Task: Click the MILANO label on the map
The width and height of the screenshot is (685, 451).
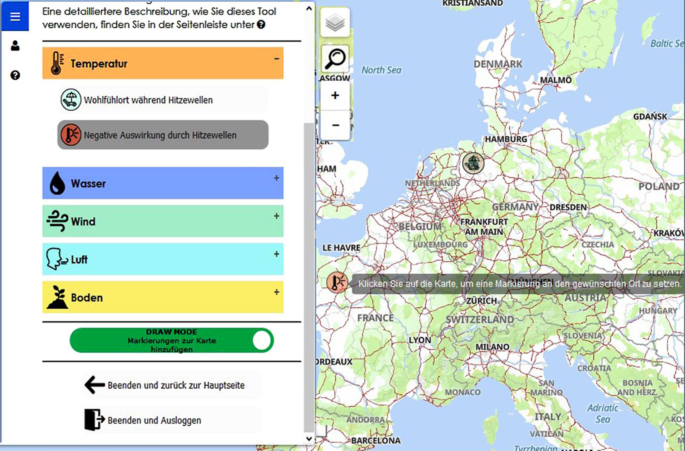Action: click(492, 347)
